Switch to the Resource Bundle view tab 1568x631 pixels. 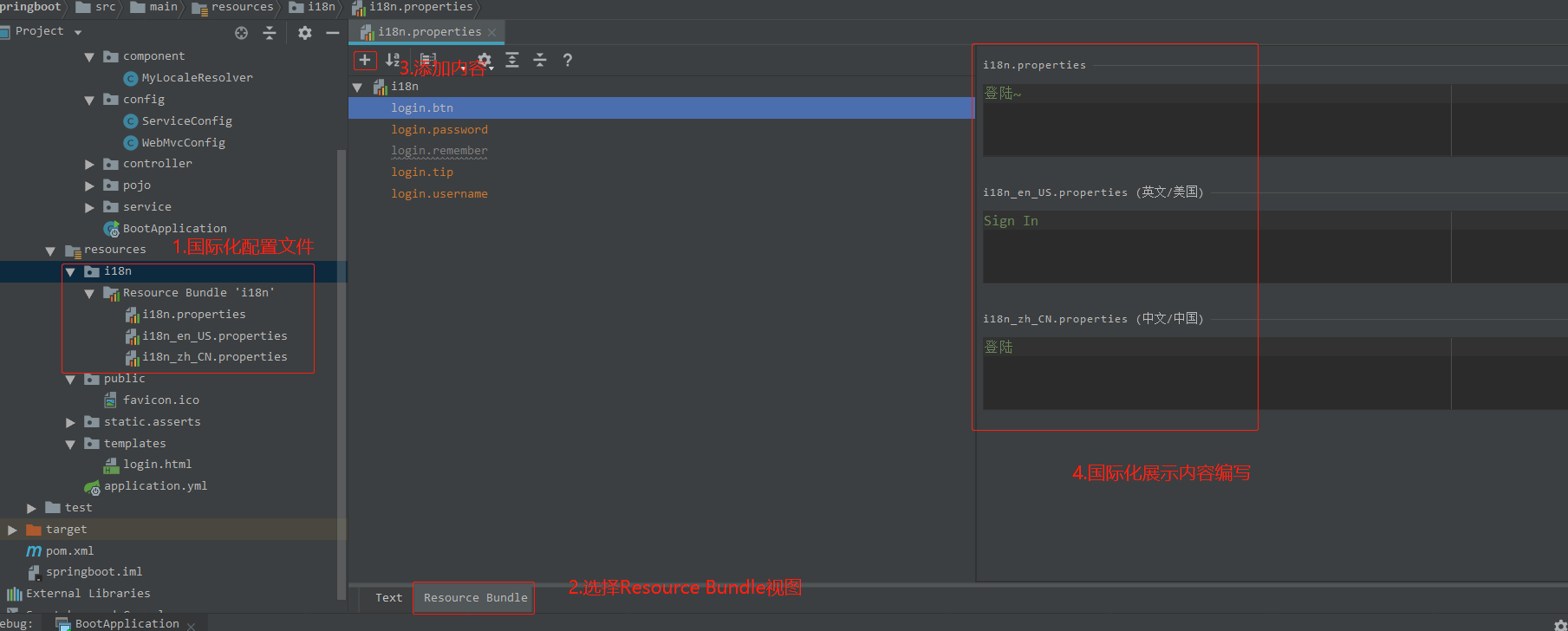[475, 597]
